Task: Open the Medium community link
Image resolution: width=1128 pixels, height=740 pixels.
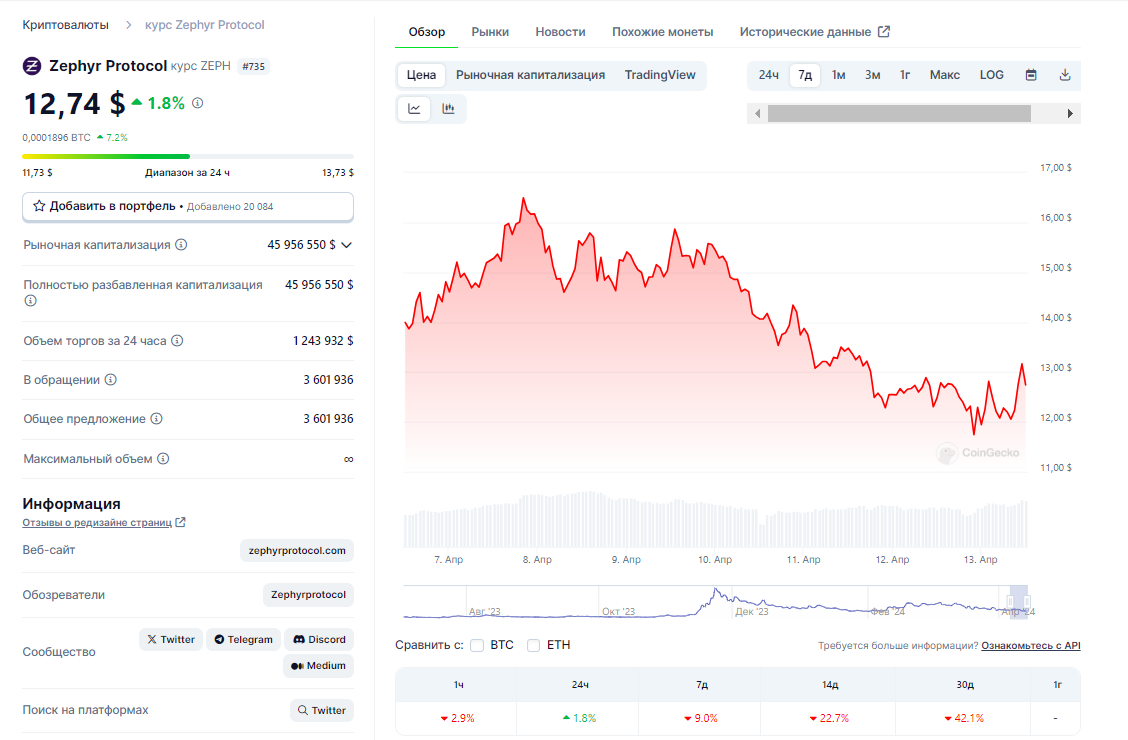Action: point(318,666)
